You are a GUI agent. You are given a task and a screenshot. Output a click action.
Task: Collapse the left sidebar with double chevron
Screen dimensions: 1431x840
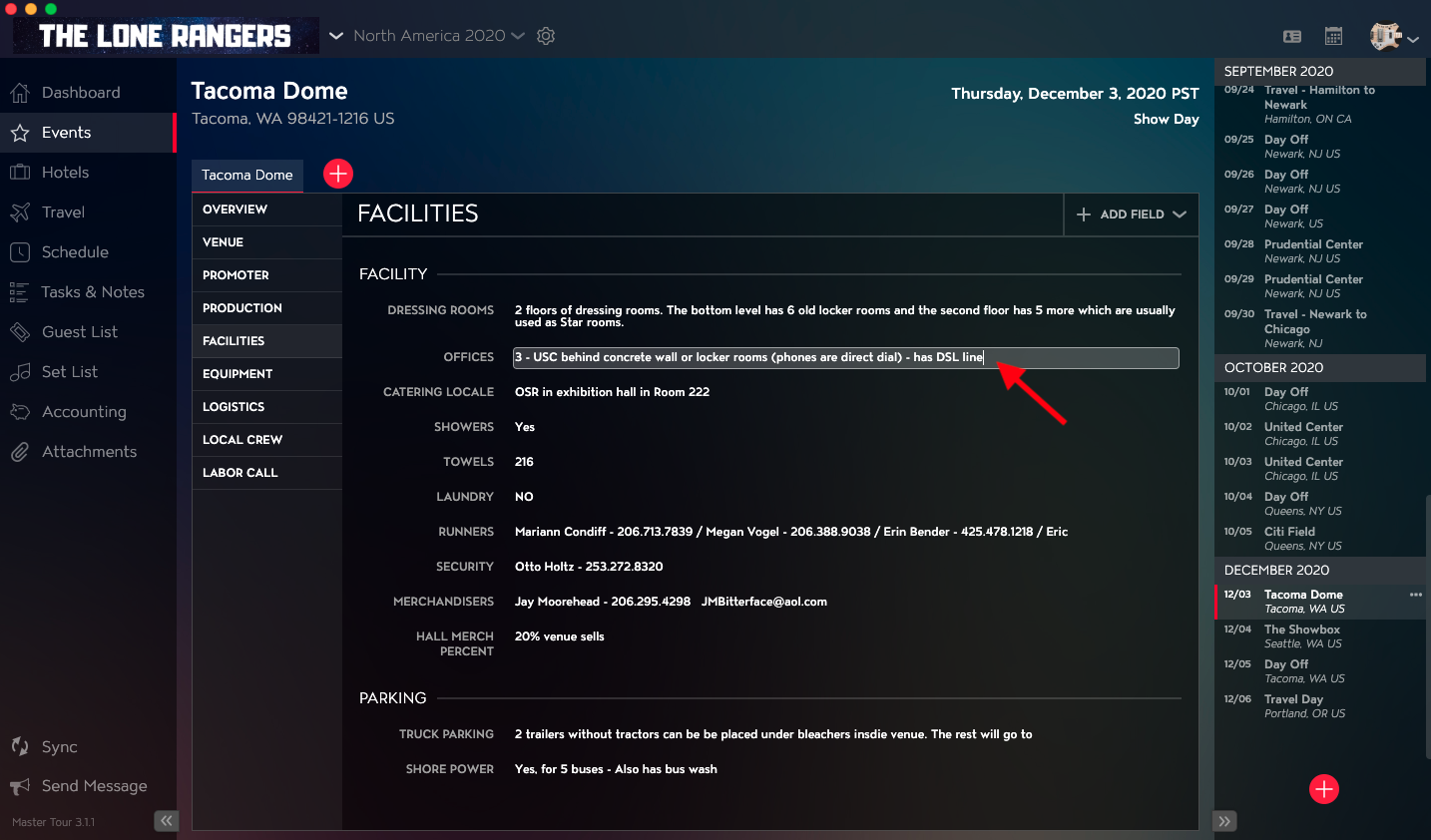point(166,821)
